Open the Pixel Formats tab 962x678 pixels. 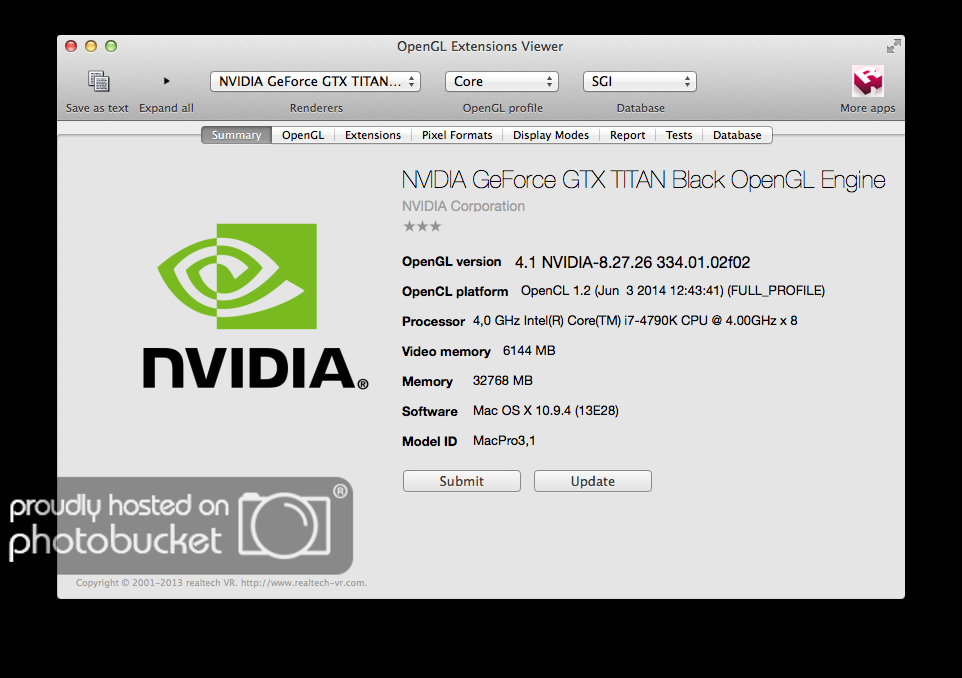click(457, 135)
